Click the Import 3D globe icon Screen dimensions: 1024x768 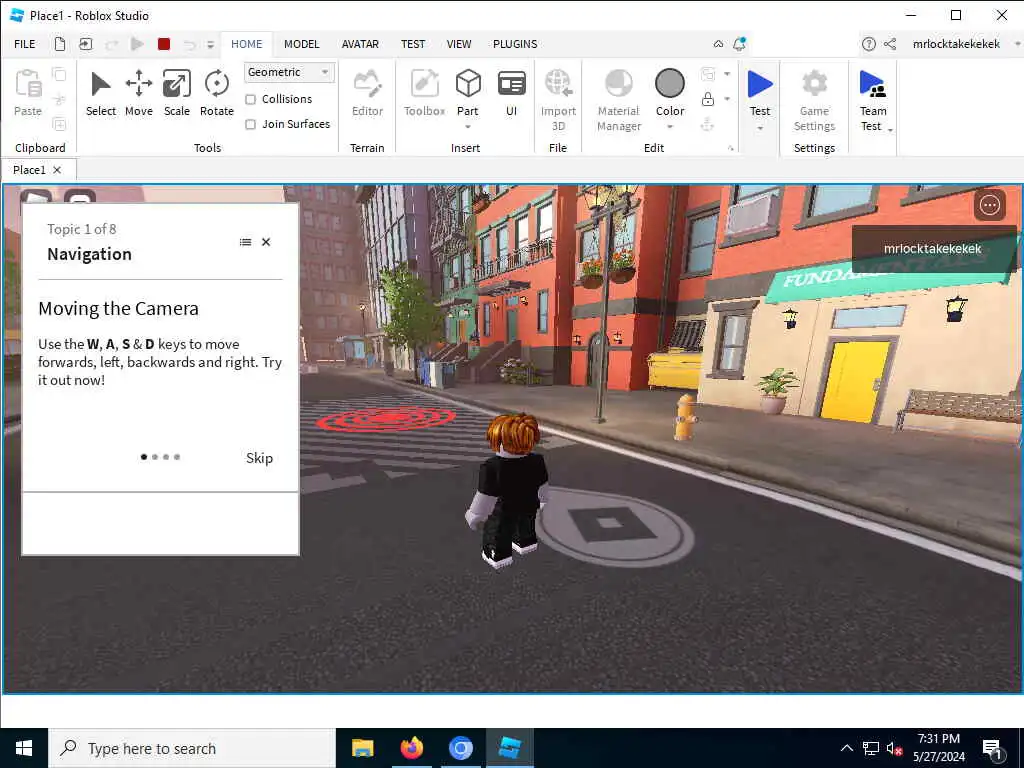coord(558,84)
